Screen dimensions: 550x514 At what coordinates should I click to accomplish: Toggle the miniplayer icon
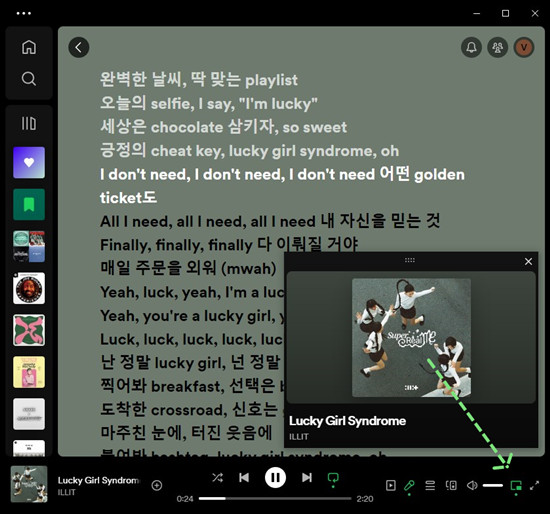point(516,486)
